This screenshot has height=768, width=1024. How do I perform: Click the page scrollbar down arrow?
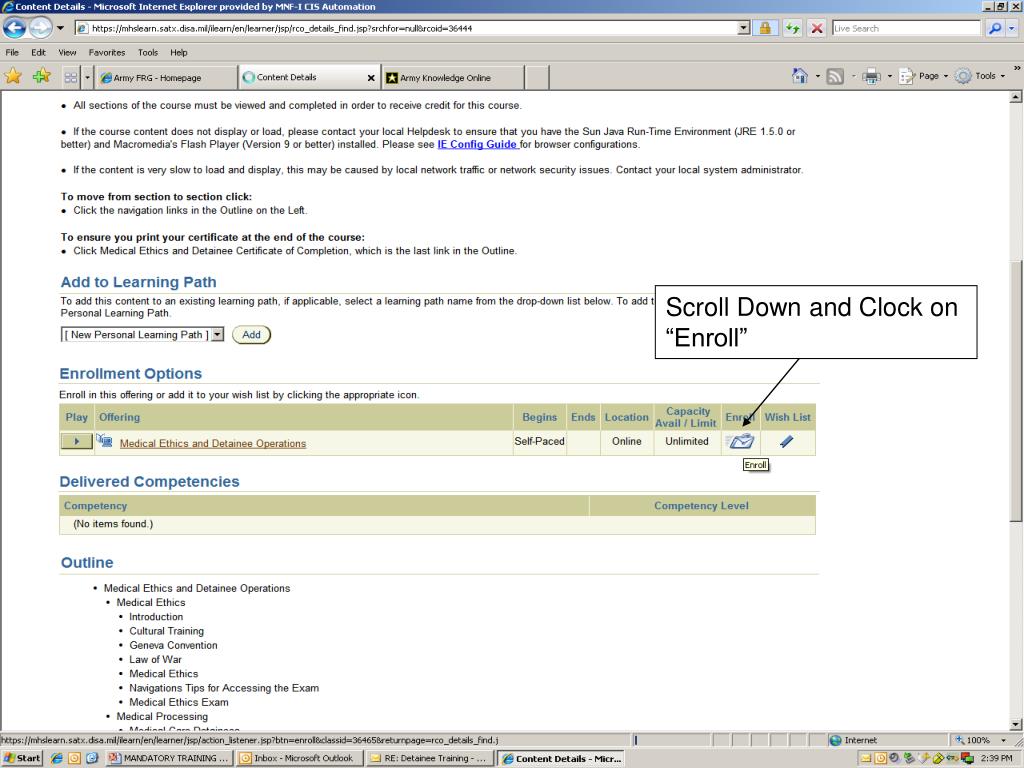[1016, 724]
